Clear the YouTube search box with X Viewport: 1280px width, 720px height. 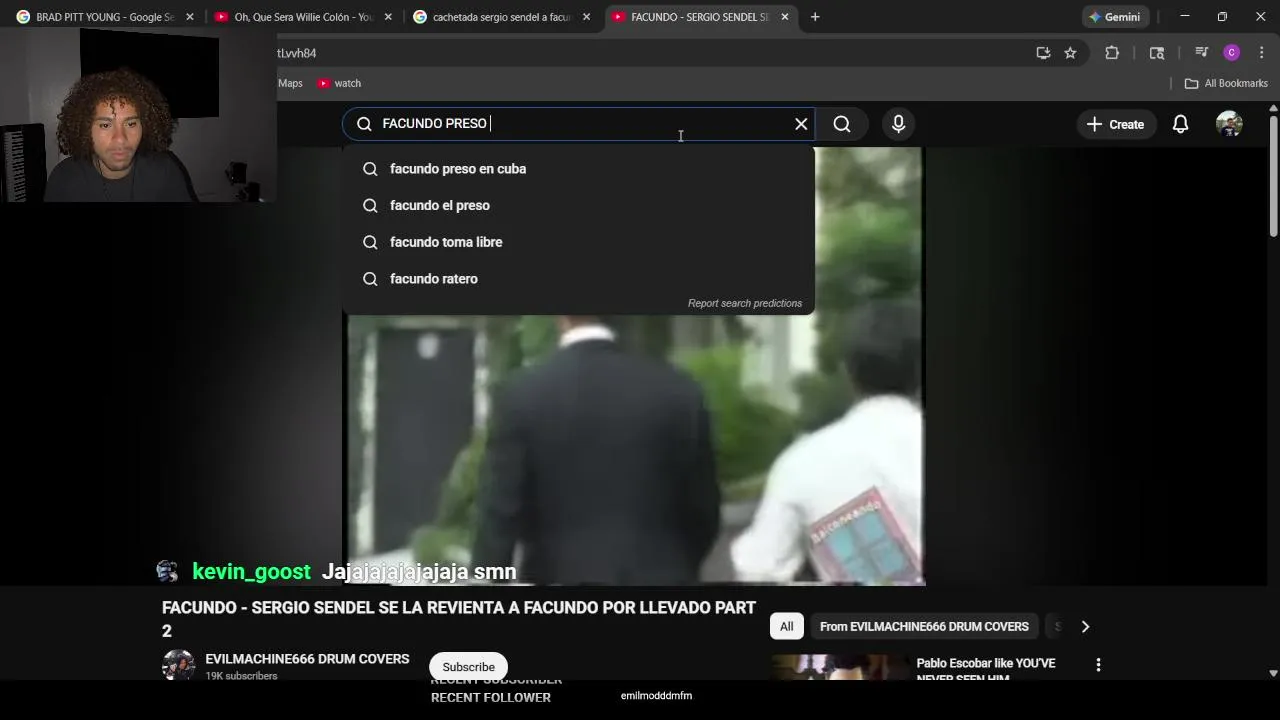click(801, 124)
